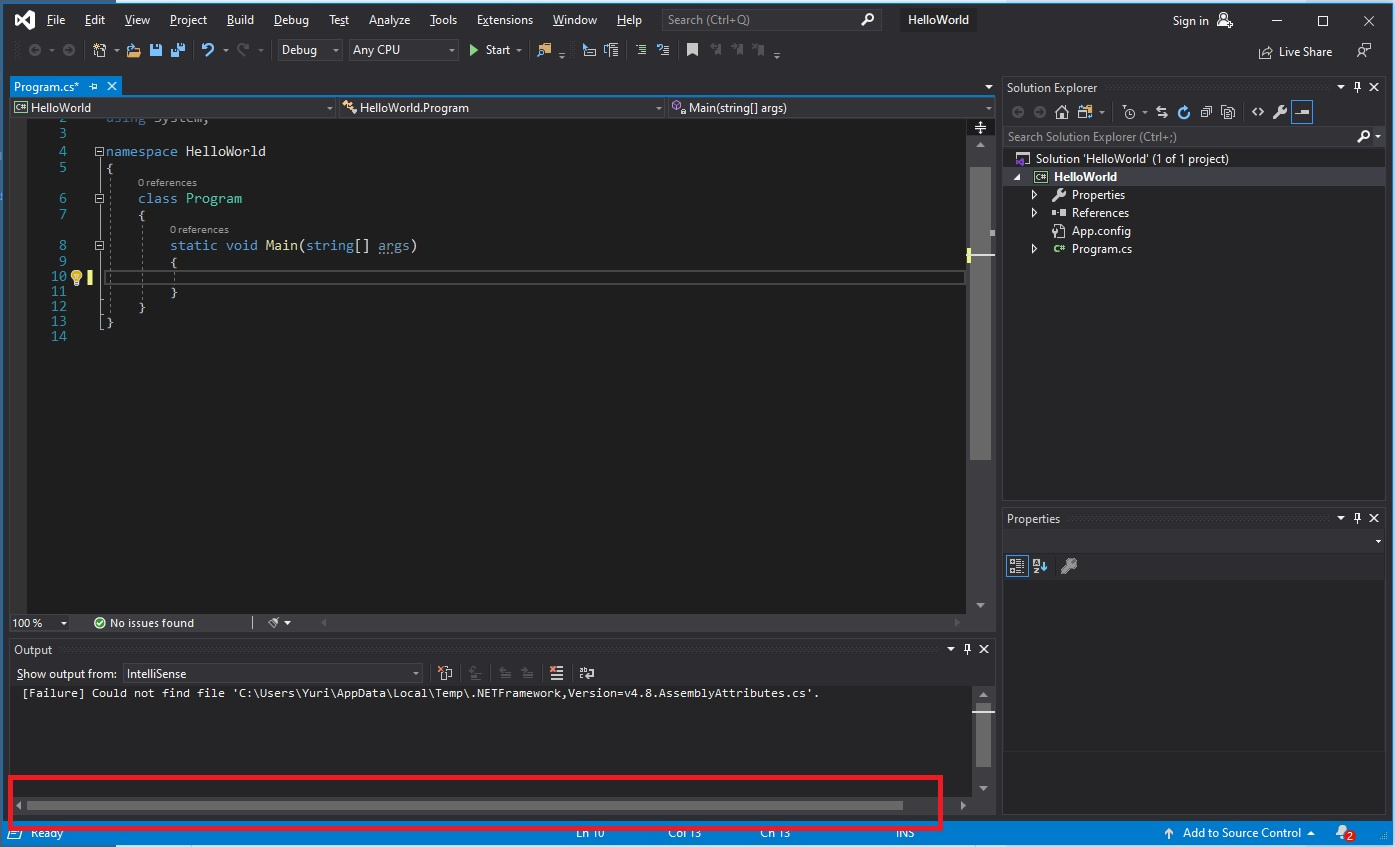Click the Search (Ctrl+Q) box
Image resolution: width=1395 pixels, height=847 pixels.
click(771, 20)
